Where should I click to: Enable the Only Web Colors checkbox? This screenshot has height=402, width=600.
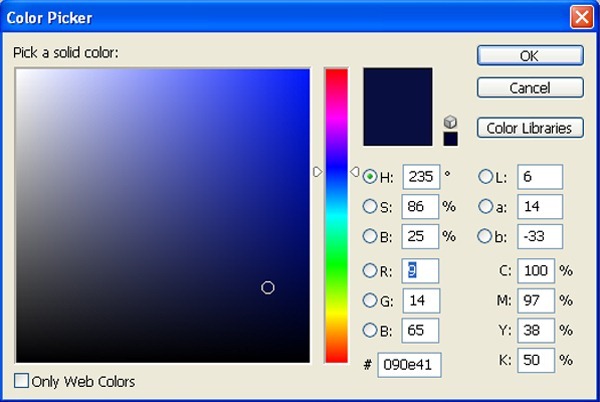(22, 381)
